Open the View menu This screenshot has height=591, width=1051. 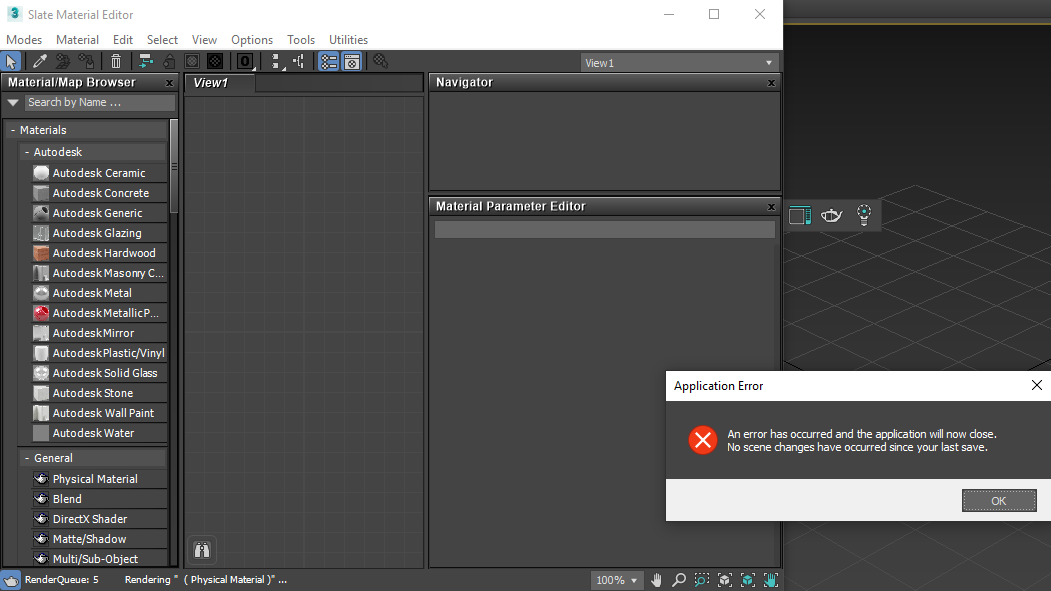click(x=204, y=40)
